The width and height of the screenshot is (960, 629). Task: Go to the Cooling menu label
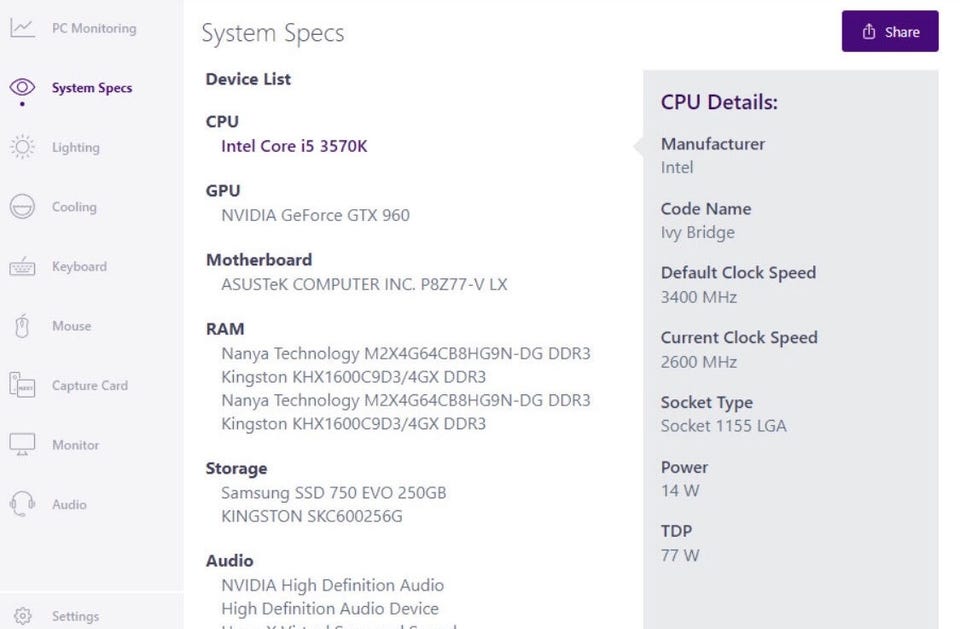point(74,207)
